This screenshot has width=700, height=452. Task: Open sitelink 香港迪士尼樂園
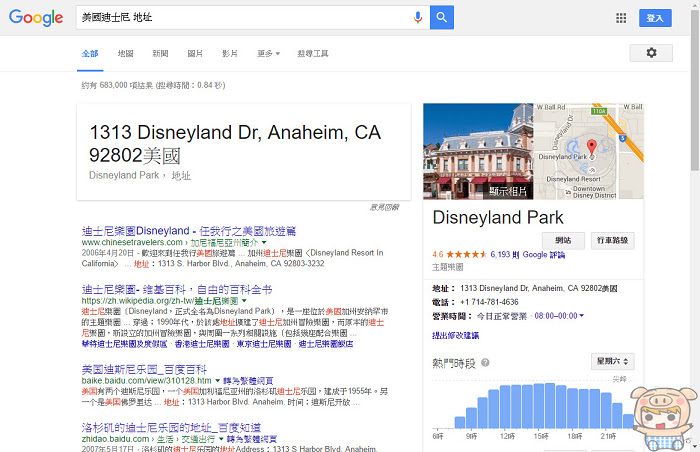tap(202, 344)
